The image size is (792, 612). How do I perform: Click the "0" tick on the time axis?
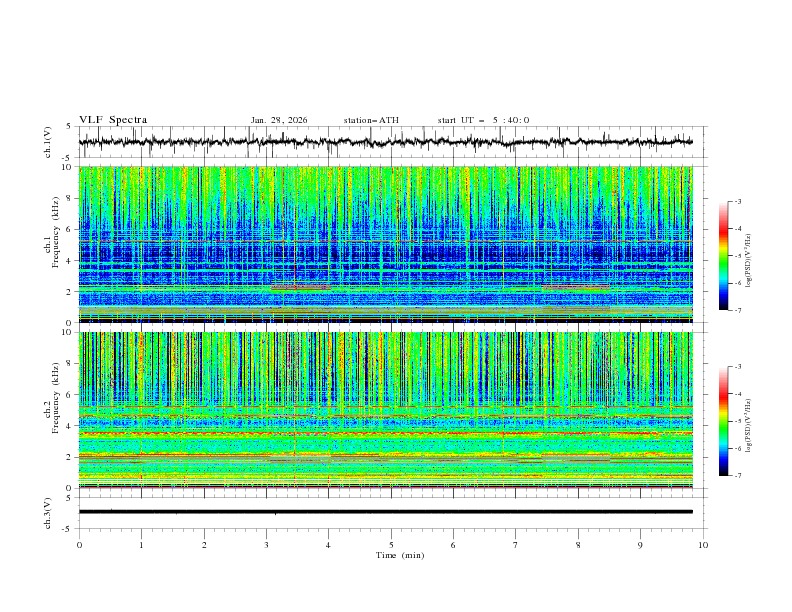(79, 545)
